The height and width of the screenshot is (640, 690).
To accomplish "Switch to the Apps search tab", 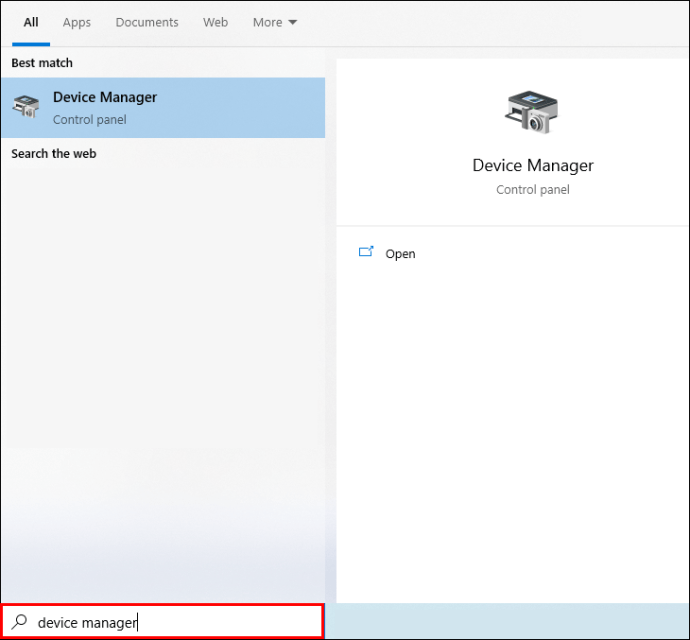I will coord(77,22).
